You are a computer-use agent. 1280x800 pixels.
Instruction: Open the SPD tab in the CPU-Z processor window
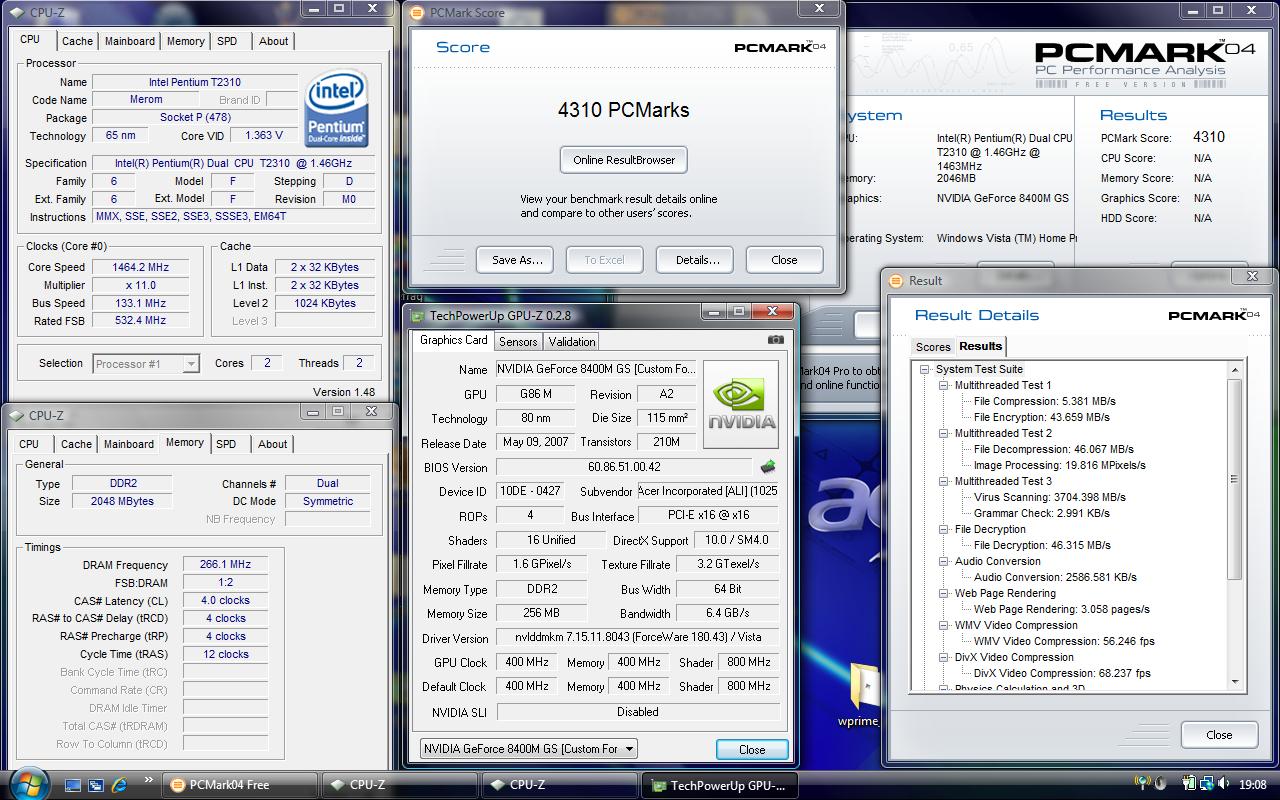coord(227,41)
